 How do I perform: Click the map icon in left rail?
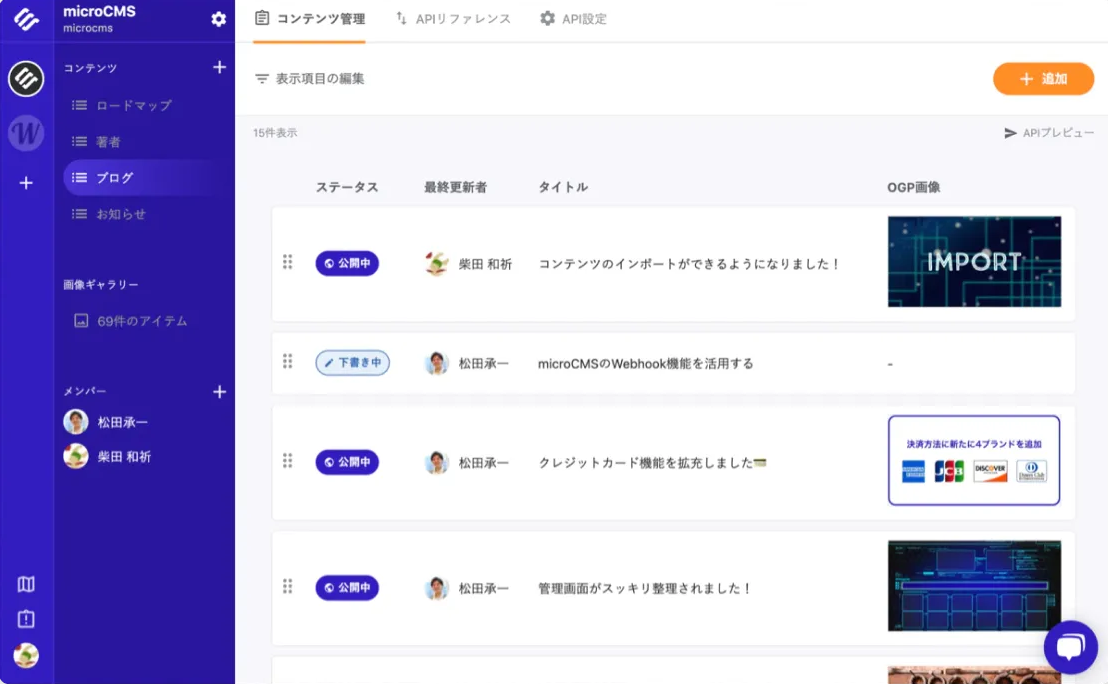26,584
